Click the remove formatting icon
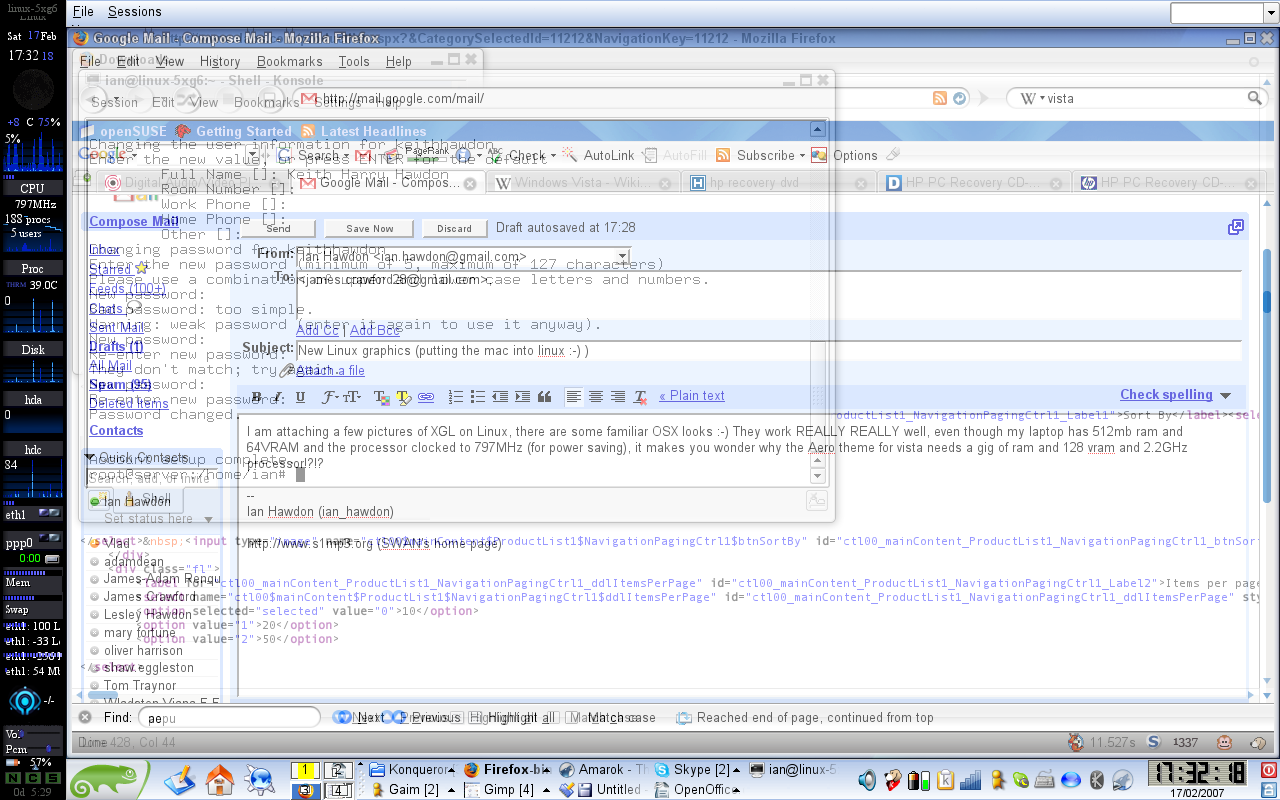The width and height of the screenshot is (1280, 800). (641, 397)
